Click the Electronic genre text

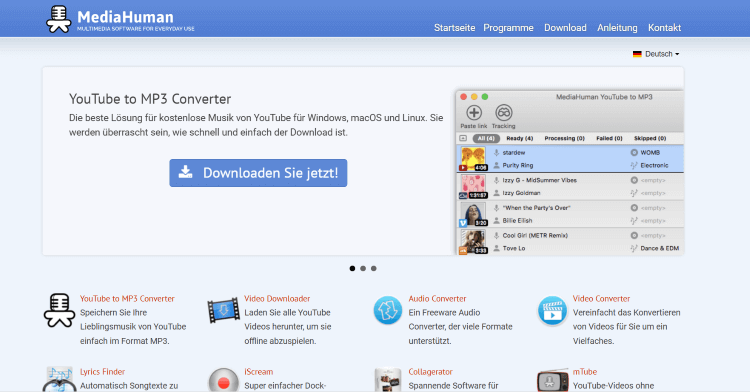tap(654, 165)
